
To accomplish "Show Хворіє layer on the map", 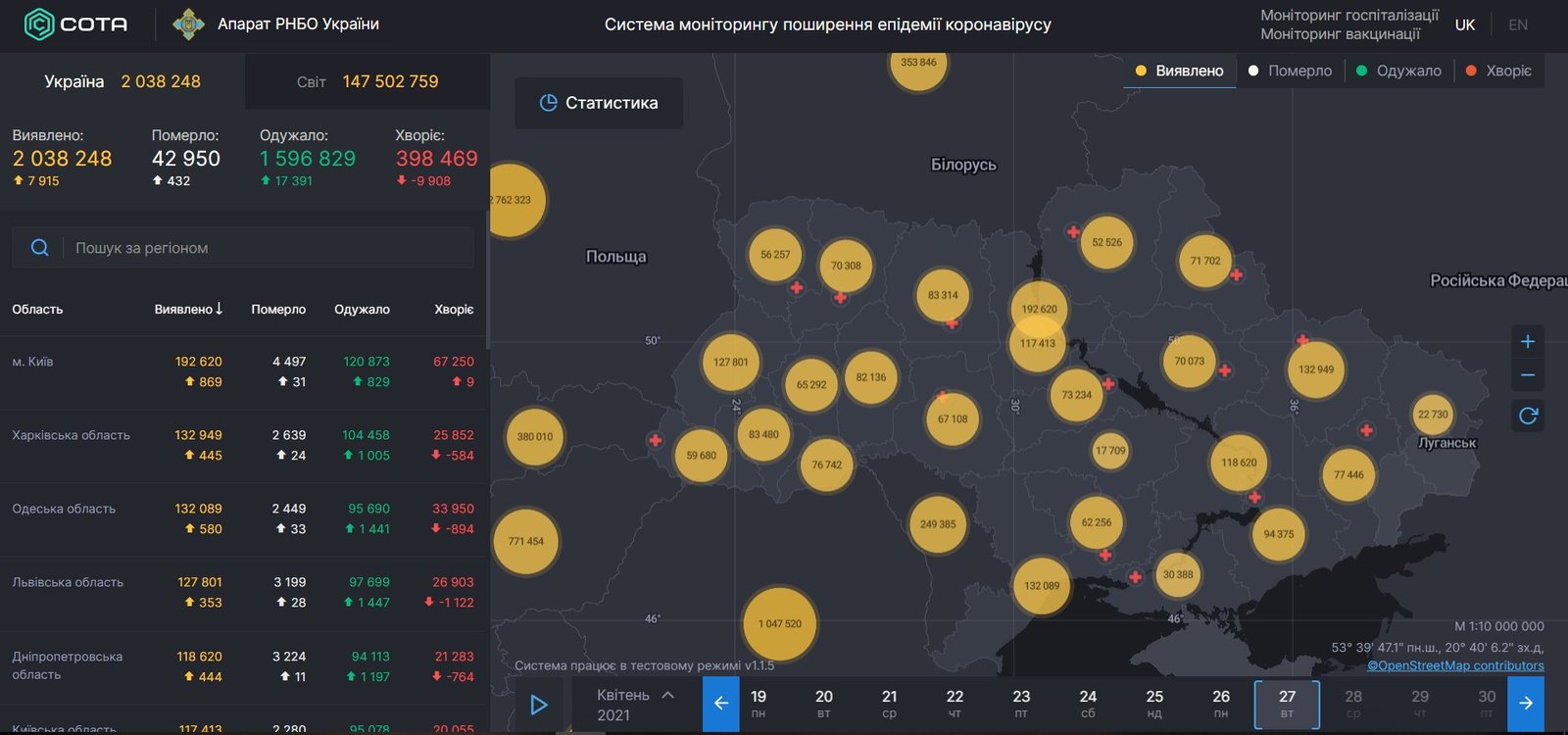I will pyautogui.click(x=1498, y=71).
